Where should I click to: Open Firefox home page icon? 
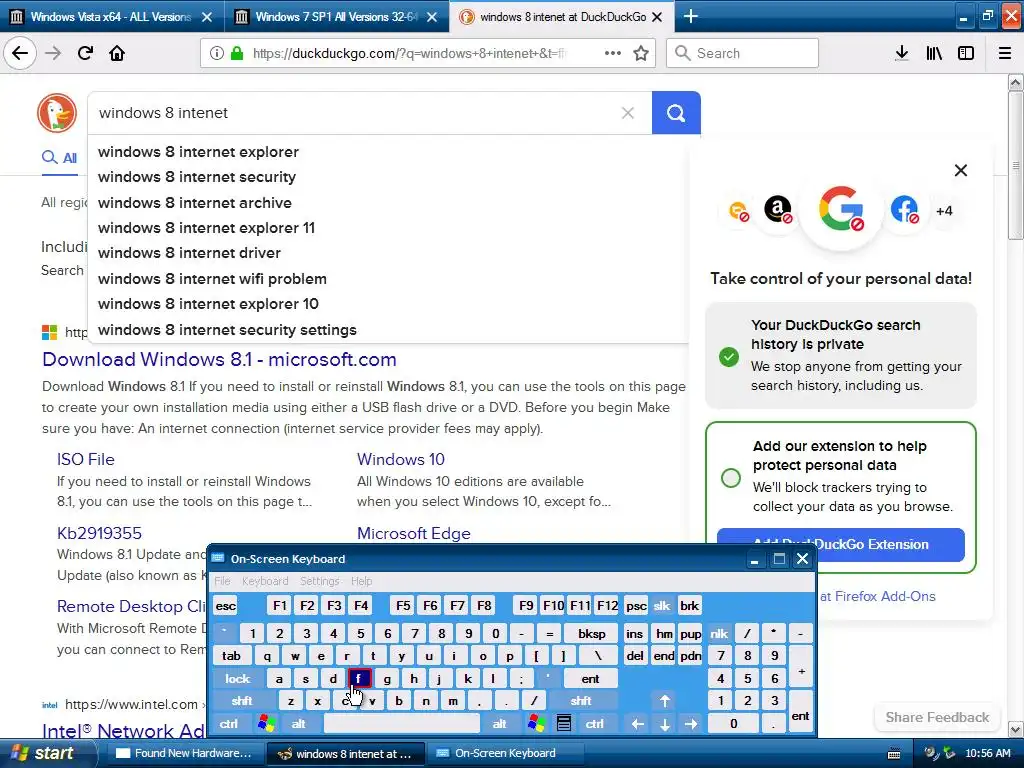tap(117, 53)
